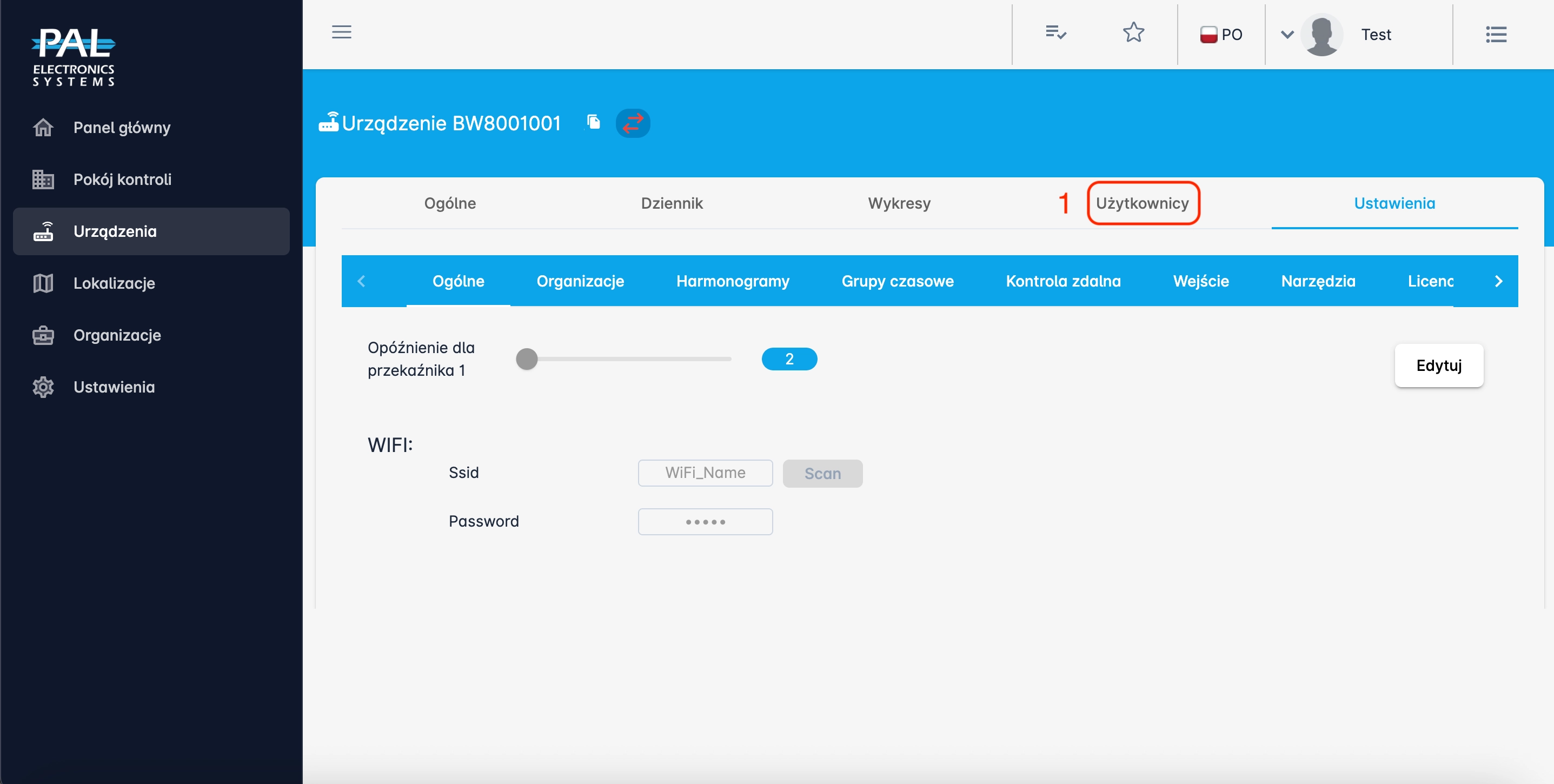This screenshot has width=1554, height=784.
Task: Click the relay delay slider handle
Action: coord(527,359)
